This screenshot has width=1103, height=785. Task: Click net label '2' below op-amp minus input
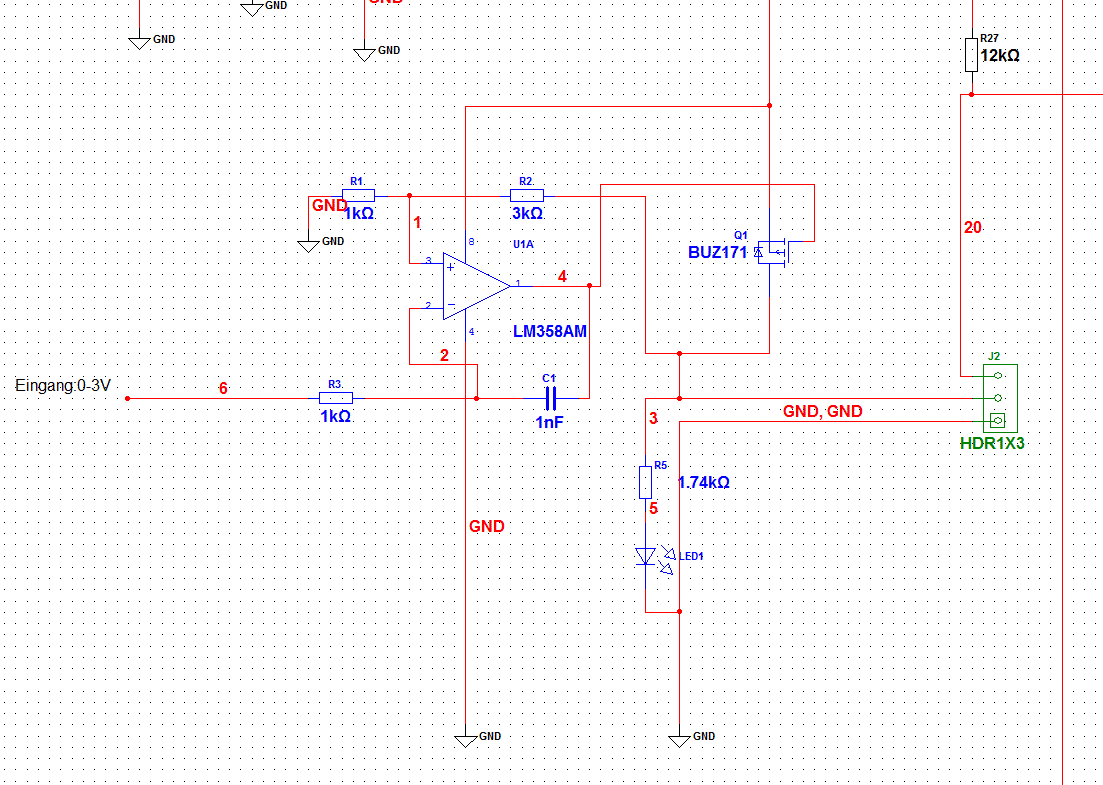[x=444, y=355]
